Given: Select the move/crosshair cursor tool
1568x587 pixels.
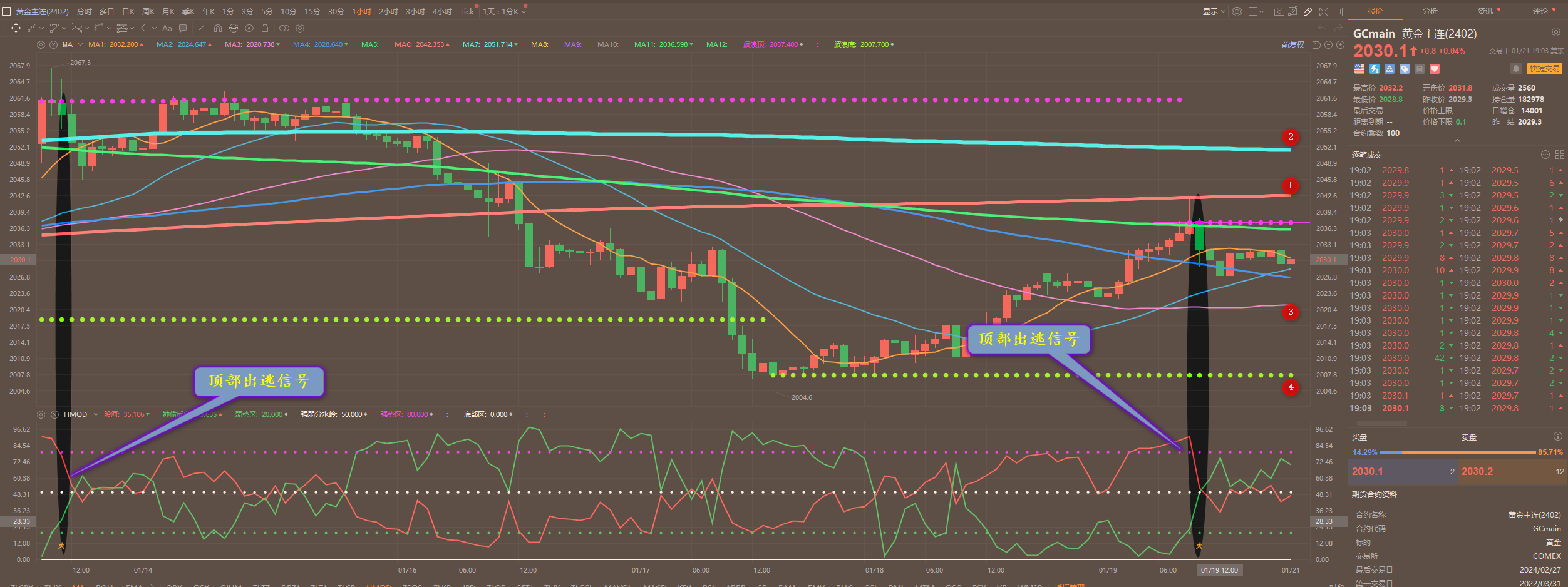Looking at the screenshot, I should [x=16, y=28].
